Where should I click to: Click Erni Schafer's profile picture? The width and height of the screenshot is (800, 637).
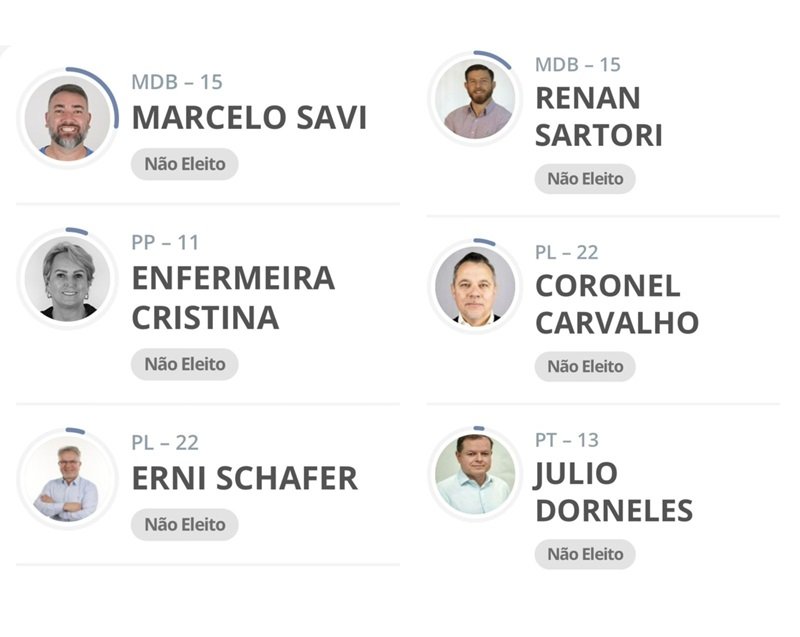67,479
